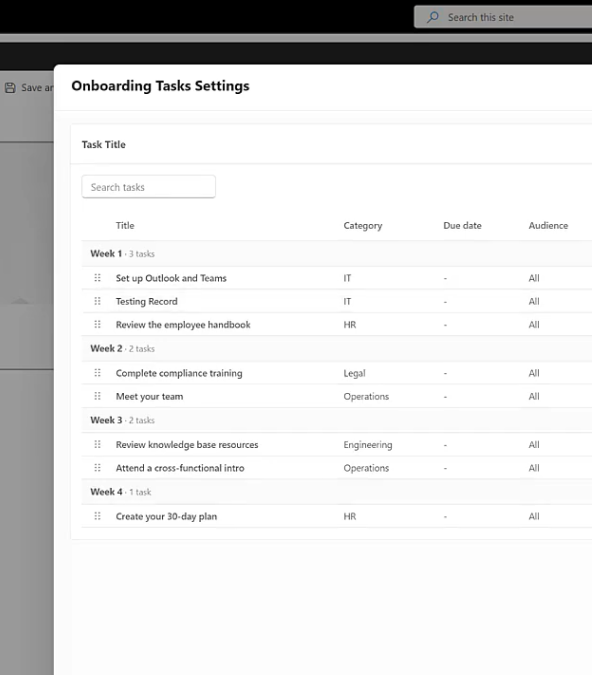Open the Set up Outlook and Teams task

coord(171,278)
